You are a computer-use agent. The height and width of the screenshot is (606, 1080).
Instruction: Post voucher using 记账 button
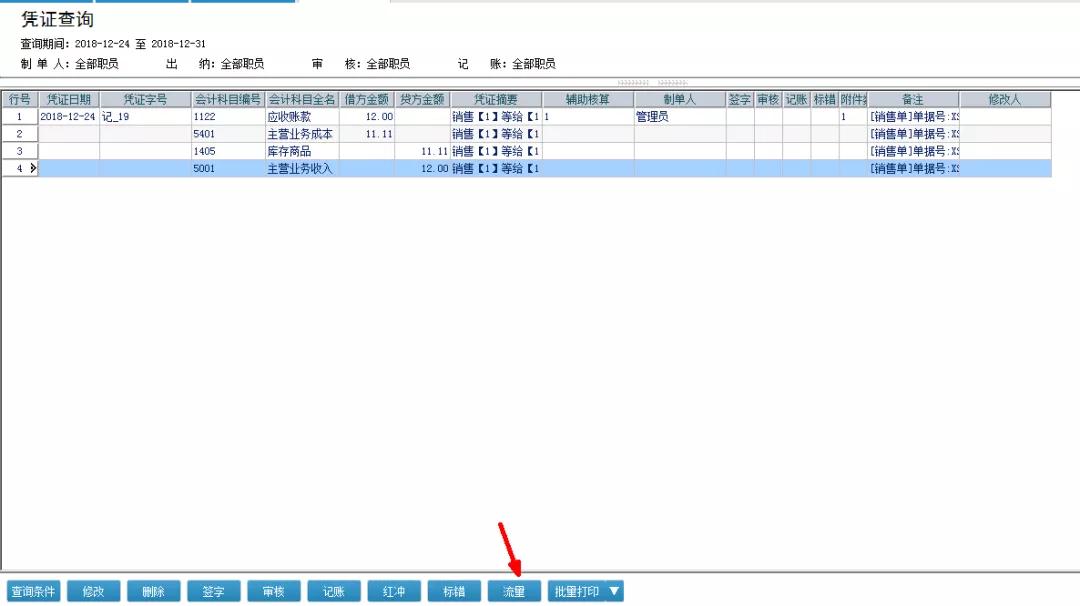(x=334, y=592)
